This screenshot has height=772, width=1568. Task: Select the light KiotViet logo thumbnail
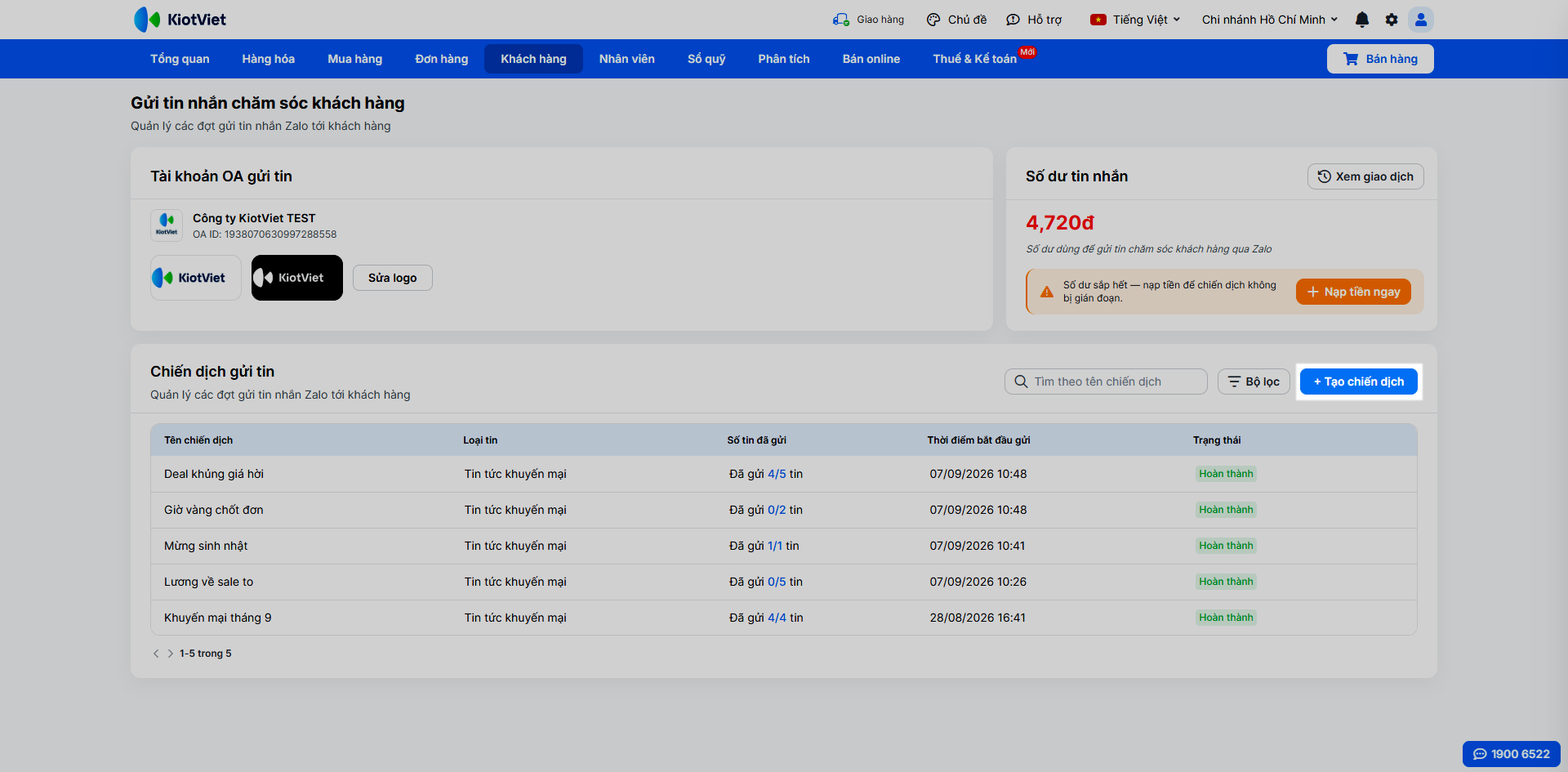click(x=196, y=278)
